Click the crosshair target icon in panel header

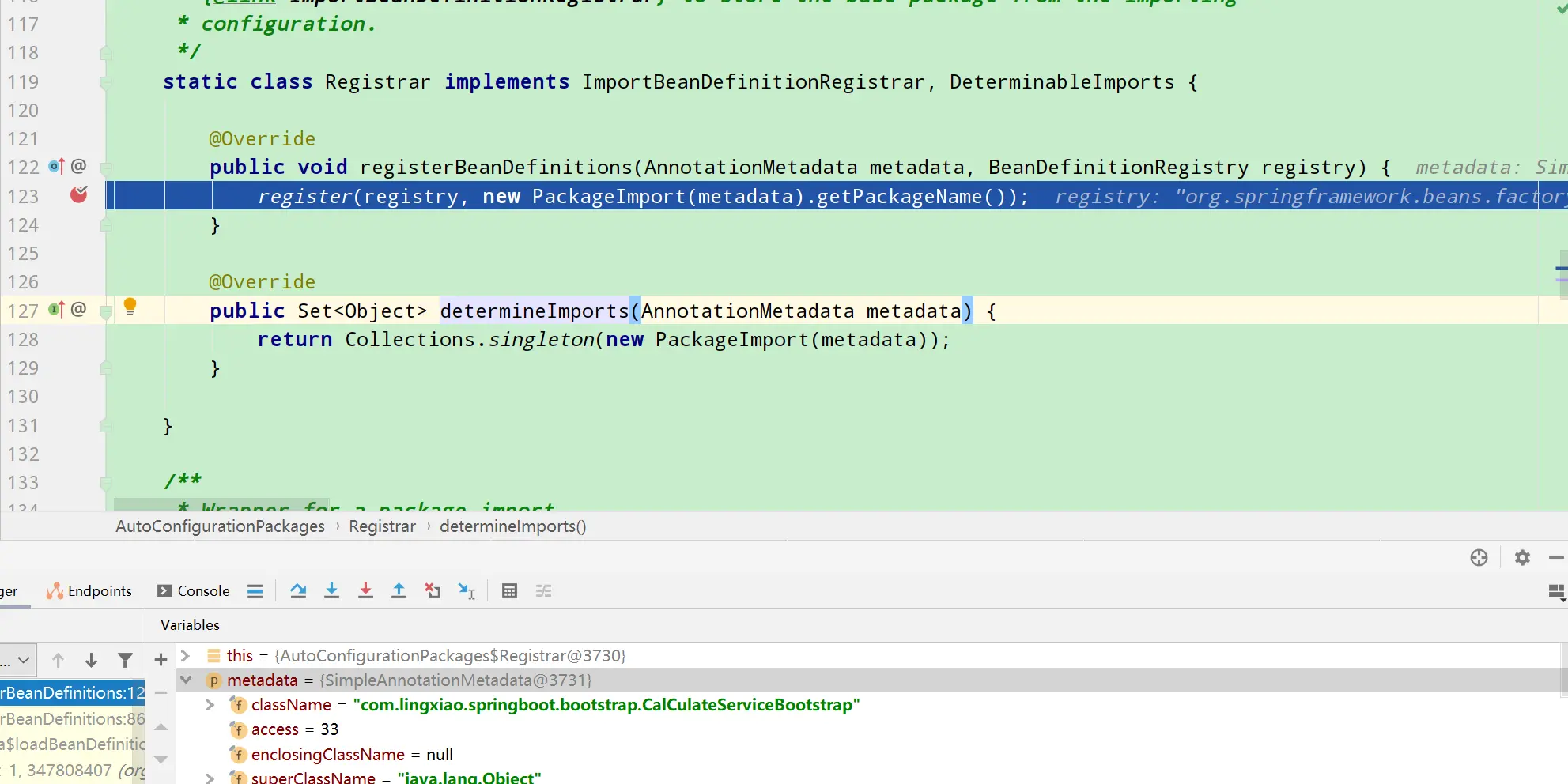click(1479, 558)
